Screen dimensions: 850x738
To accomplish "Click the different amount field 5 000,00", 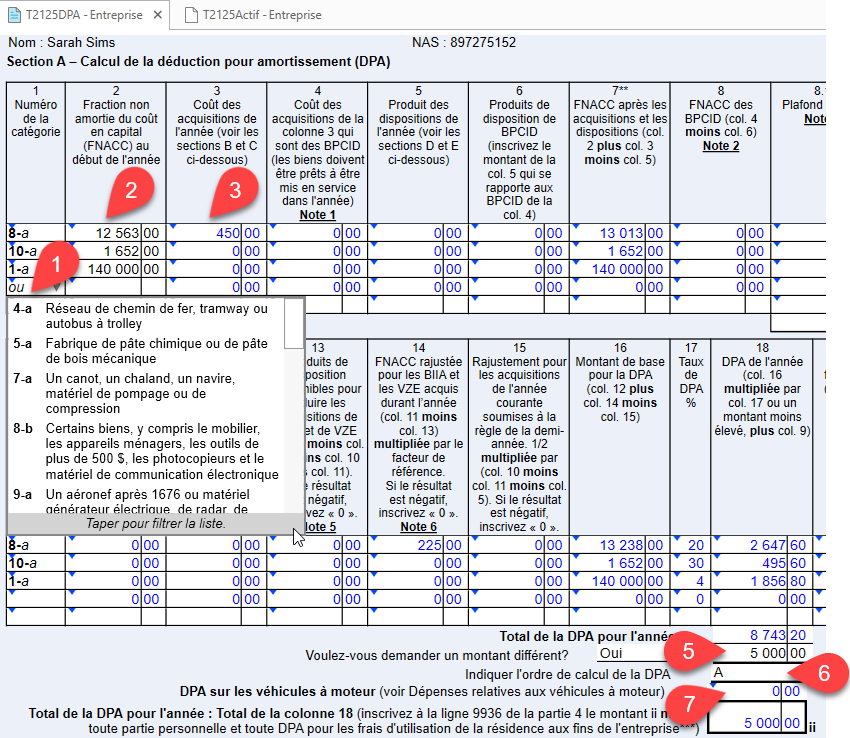I will click(762, 653).
